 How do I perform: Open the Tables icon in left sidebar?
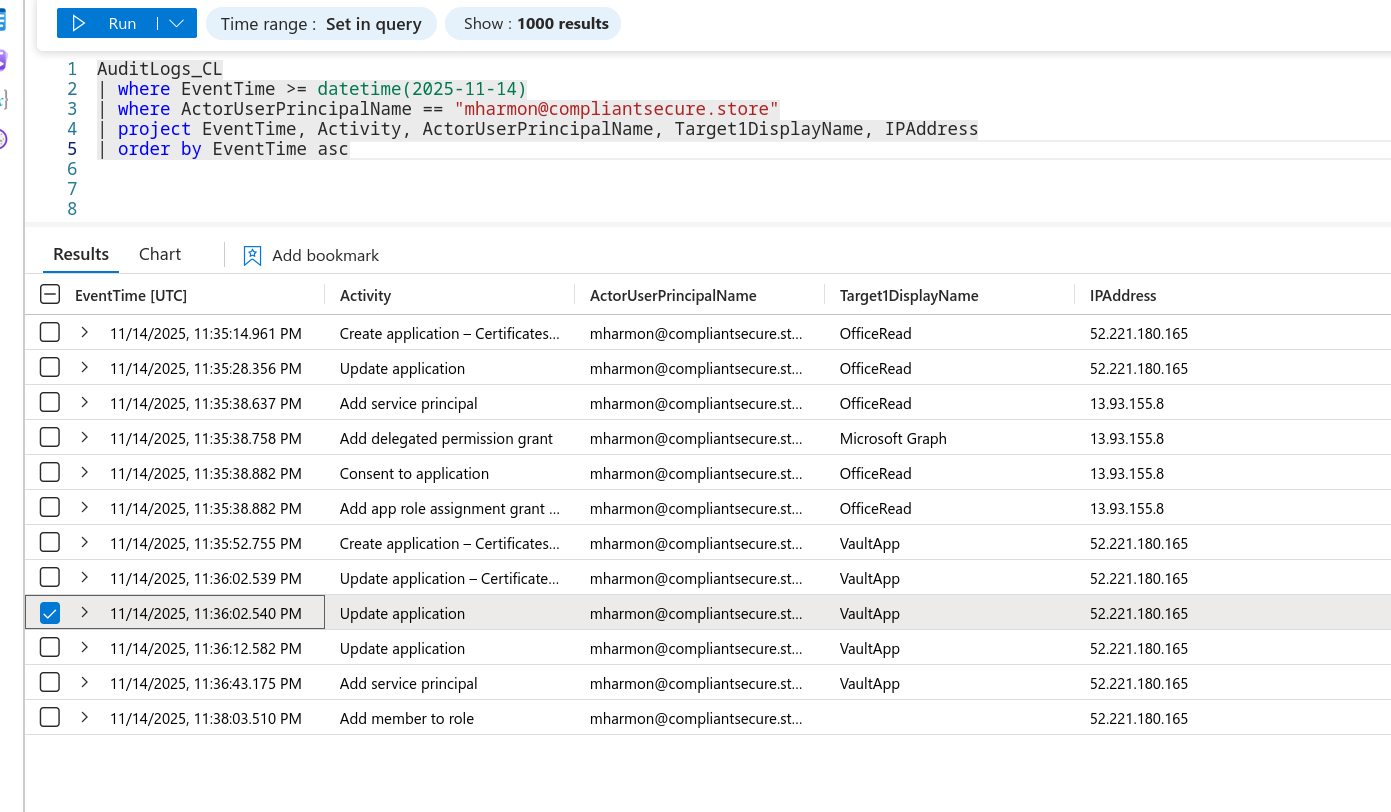click(3, 20)
